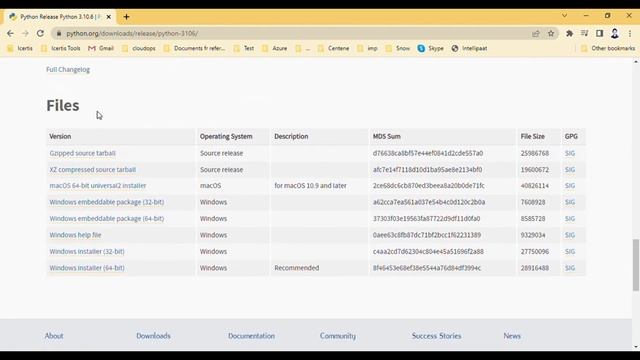Open the imp bookmark folder
Image resolution: width=640 pixels, height=360 pixels.
367,48
